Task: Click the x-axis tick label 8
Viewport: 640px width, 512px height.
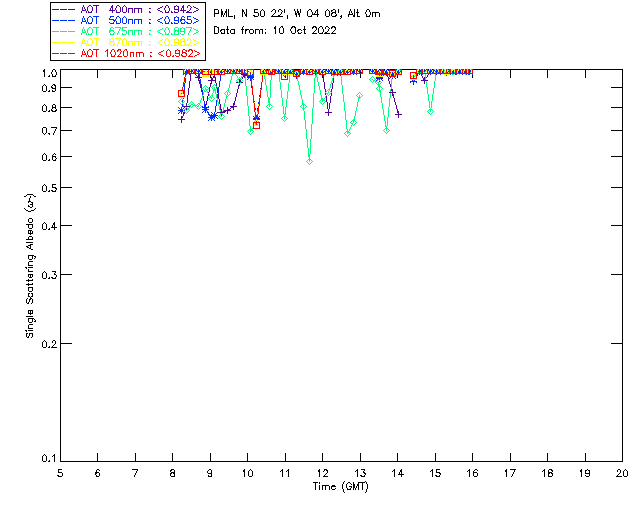Action: [173, 473]
